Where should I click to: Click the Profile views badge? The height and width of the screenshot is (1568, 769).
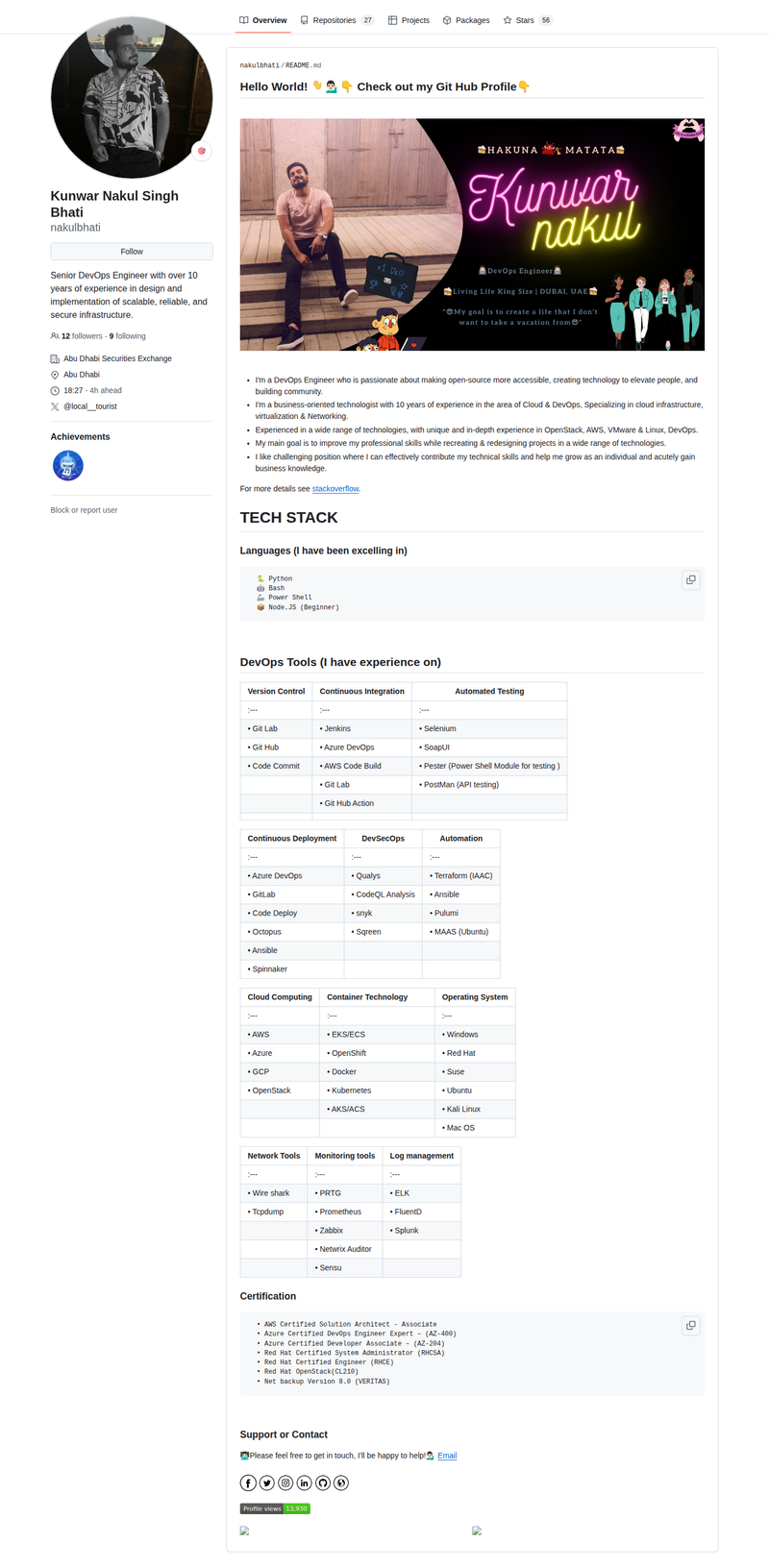[x=275, y=1508]
